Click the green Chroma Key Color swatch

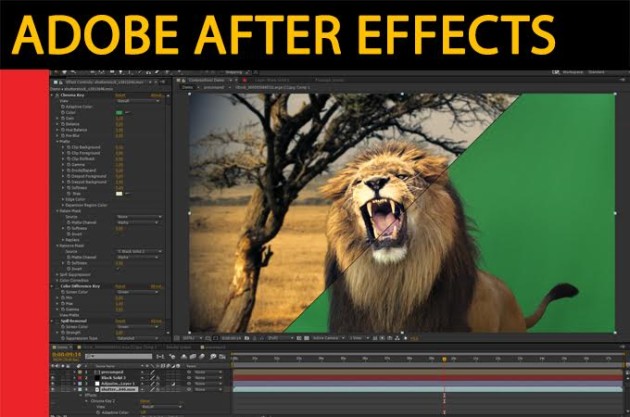119,112
